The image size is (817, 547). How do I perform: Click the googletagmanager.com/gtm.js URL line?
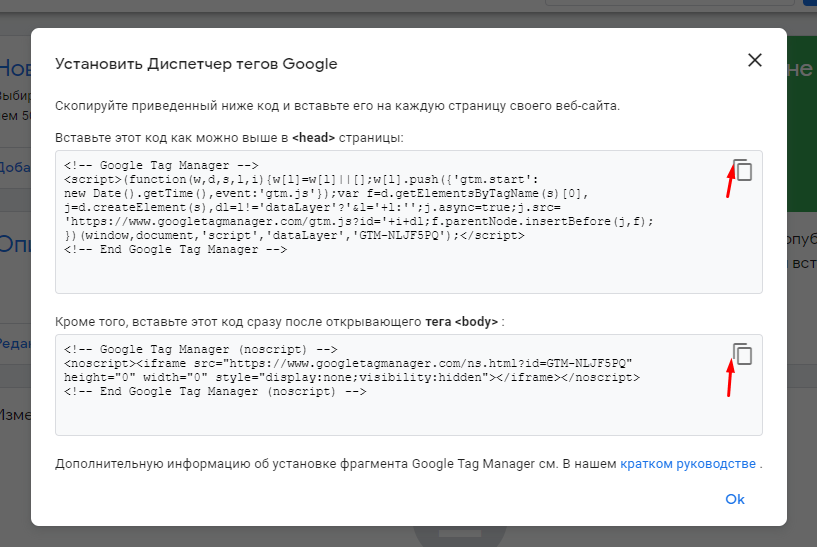coord(358,221)
